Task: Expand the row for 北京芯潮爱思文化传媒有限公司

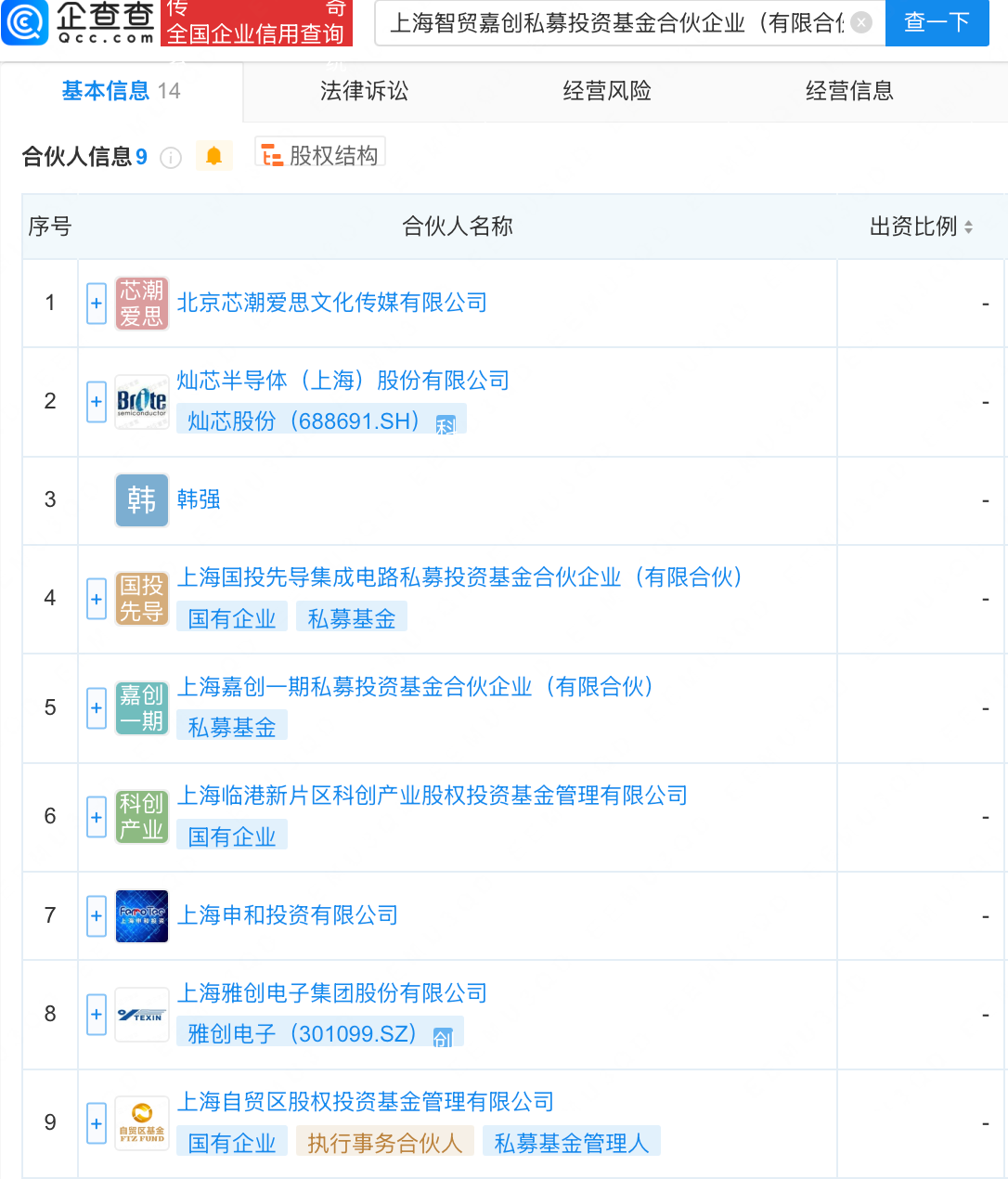Action: [97, 304]
